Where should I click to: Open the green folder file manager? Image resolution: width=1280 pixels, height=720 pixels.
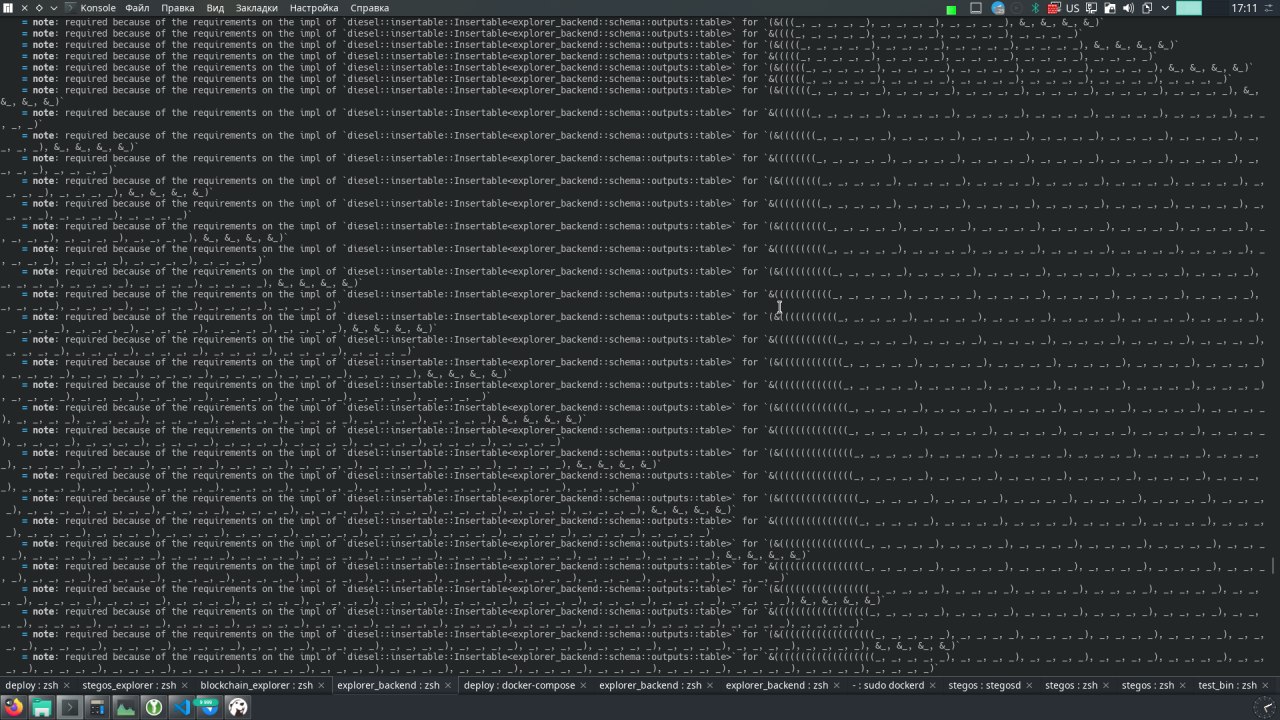pyautogui.click(x=42, y=707)
